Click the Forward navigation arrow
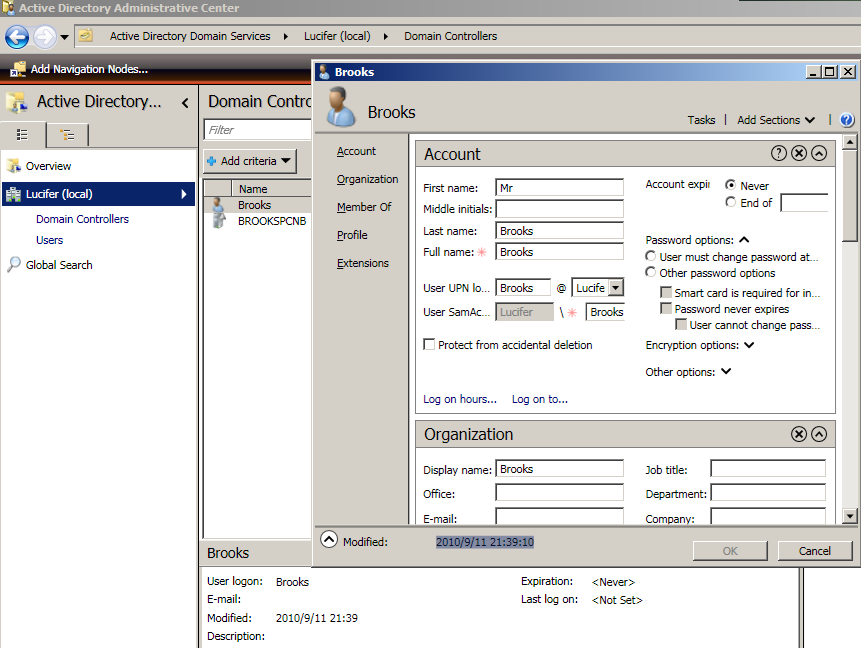 click(x=44, y=37)
